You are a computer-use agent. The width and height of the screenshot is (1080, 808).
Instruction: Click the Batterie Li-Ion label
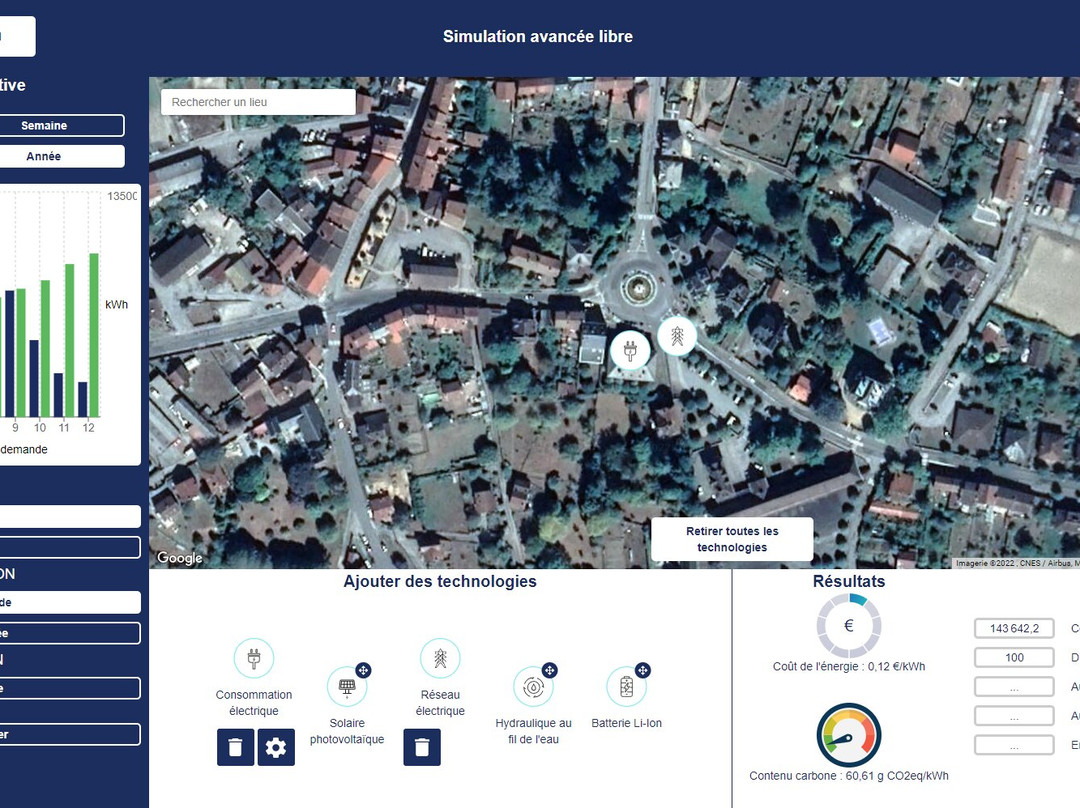click(626, 723)
